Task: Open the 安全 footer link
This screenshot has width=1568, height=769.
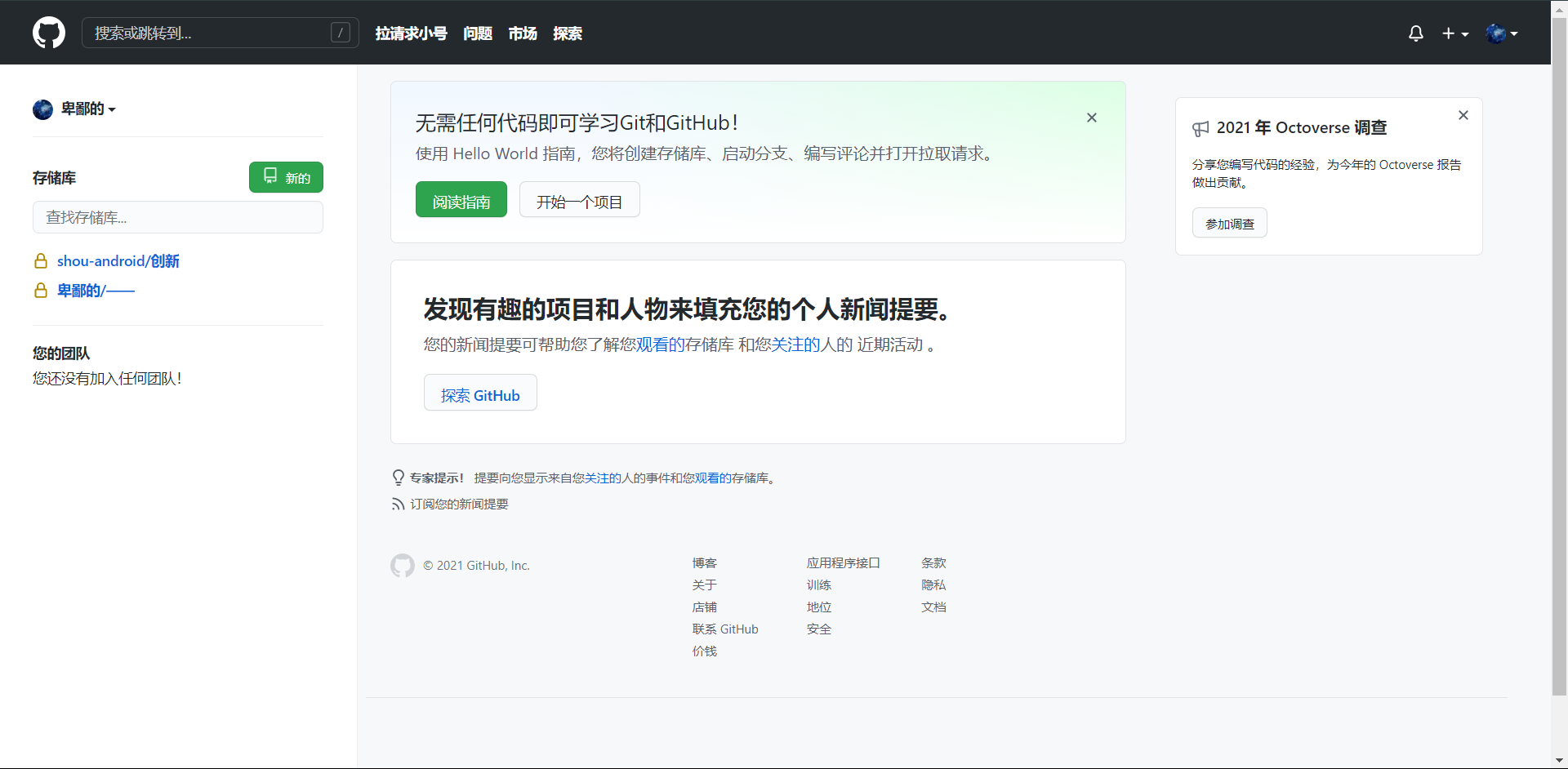Action: (819, 629)
